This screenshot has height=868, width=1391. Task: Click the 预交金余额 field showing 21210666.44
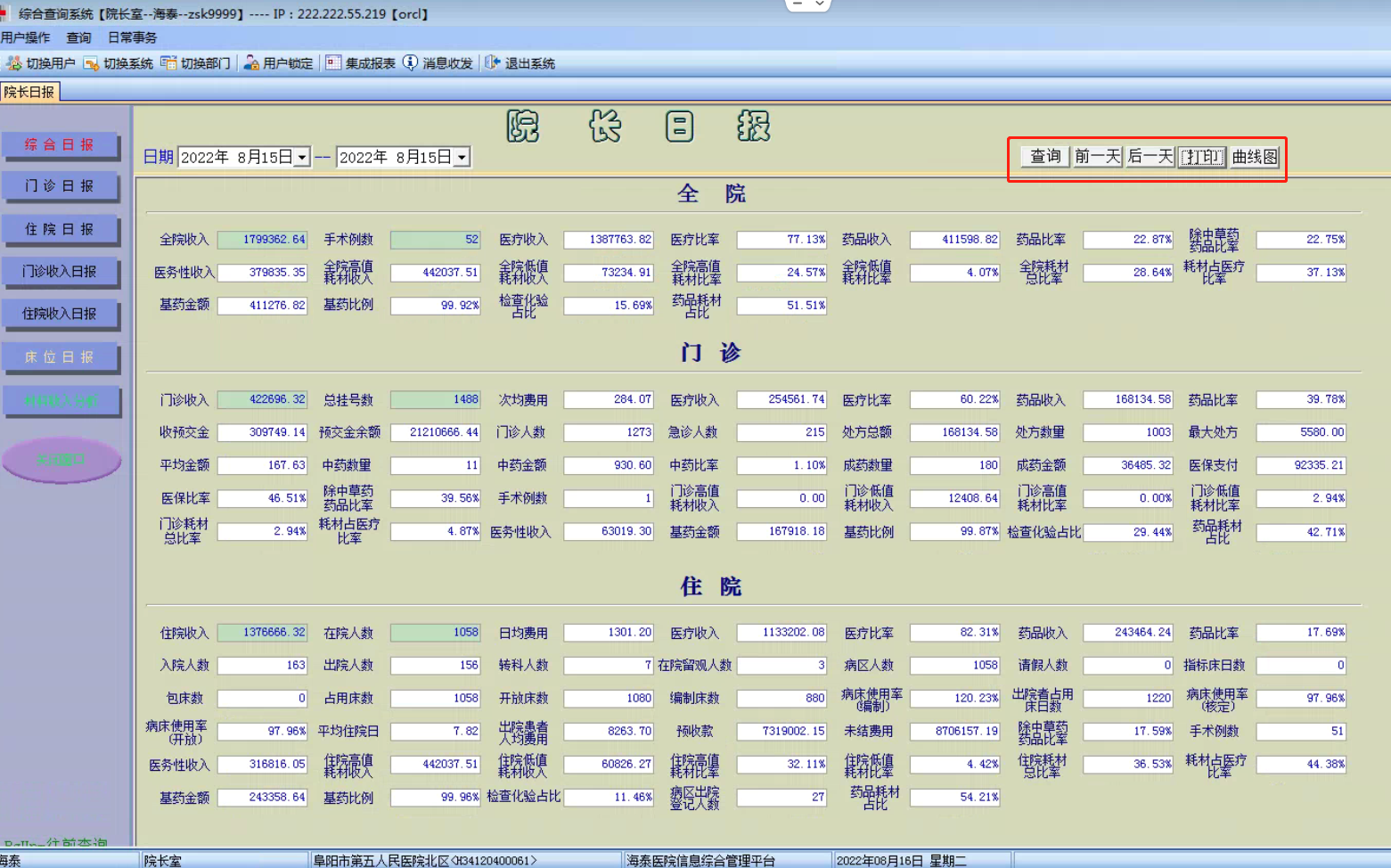(x=435, y=433)
